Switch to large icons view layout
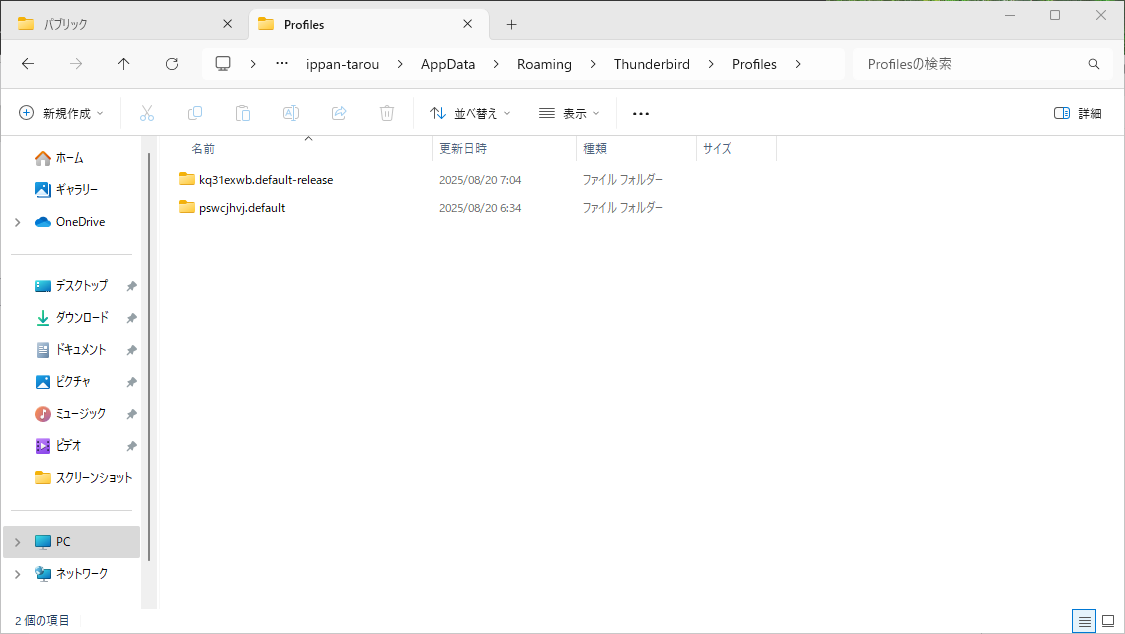Image resolution: width=1125 pixels, height=634 pixels. [1108, 621]
